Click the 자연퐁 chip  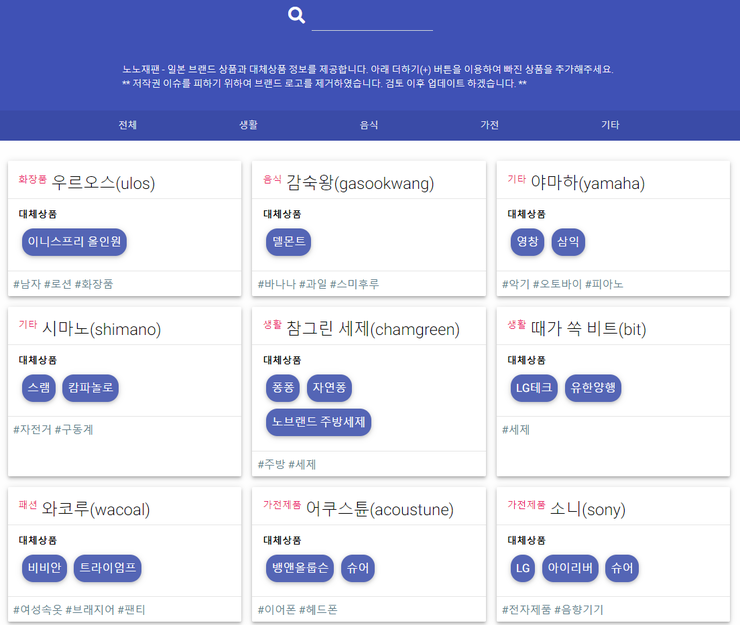pyautogui.click(x=329, y=388)
